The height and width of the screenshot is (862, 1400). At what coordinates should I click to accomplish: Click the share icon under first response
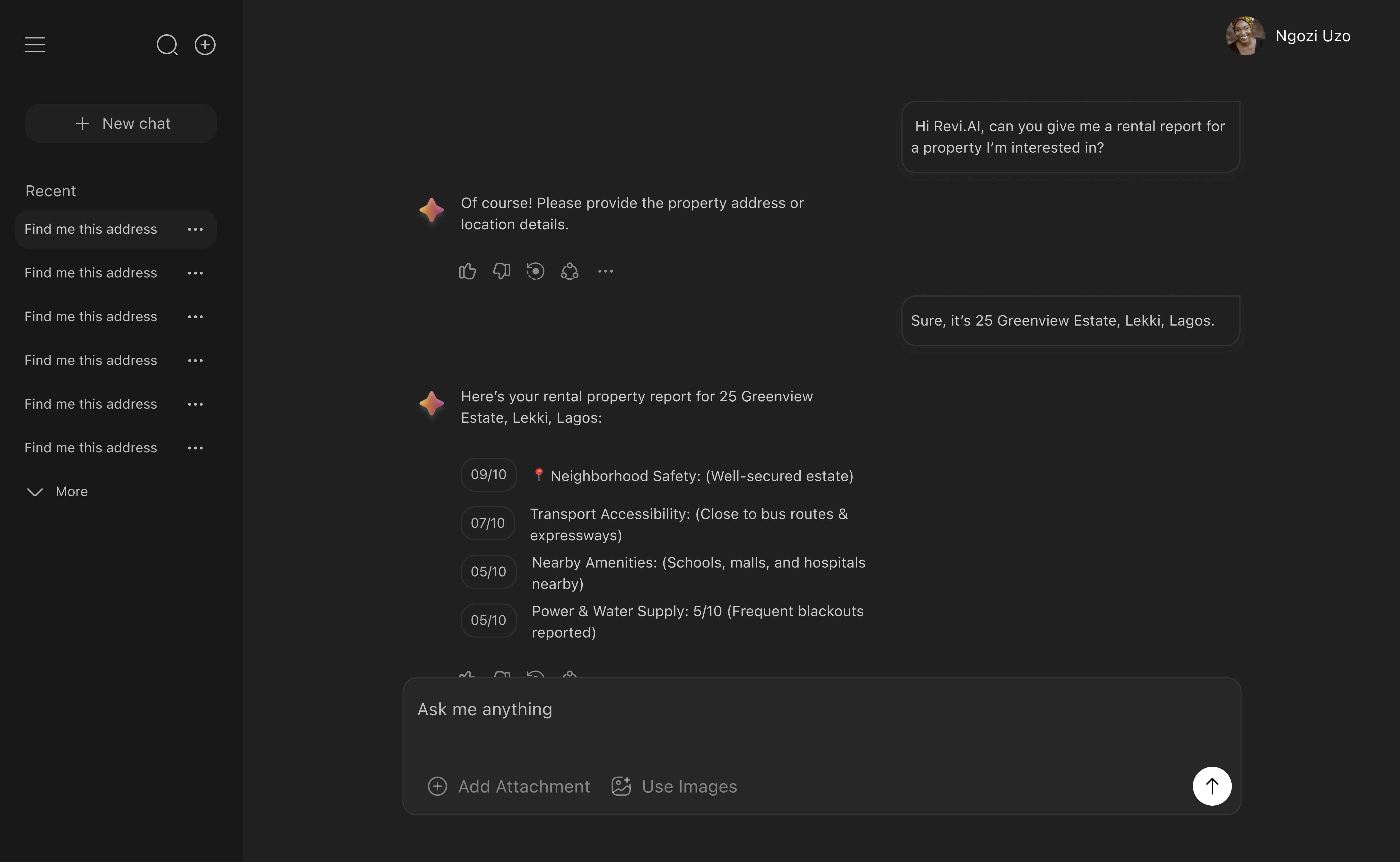[570, 271]
